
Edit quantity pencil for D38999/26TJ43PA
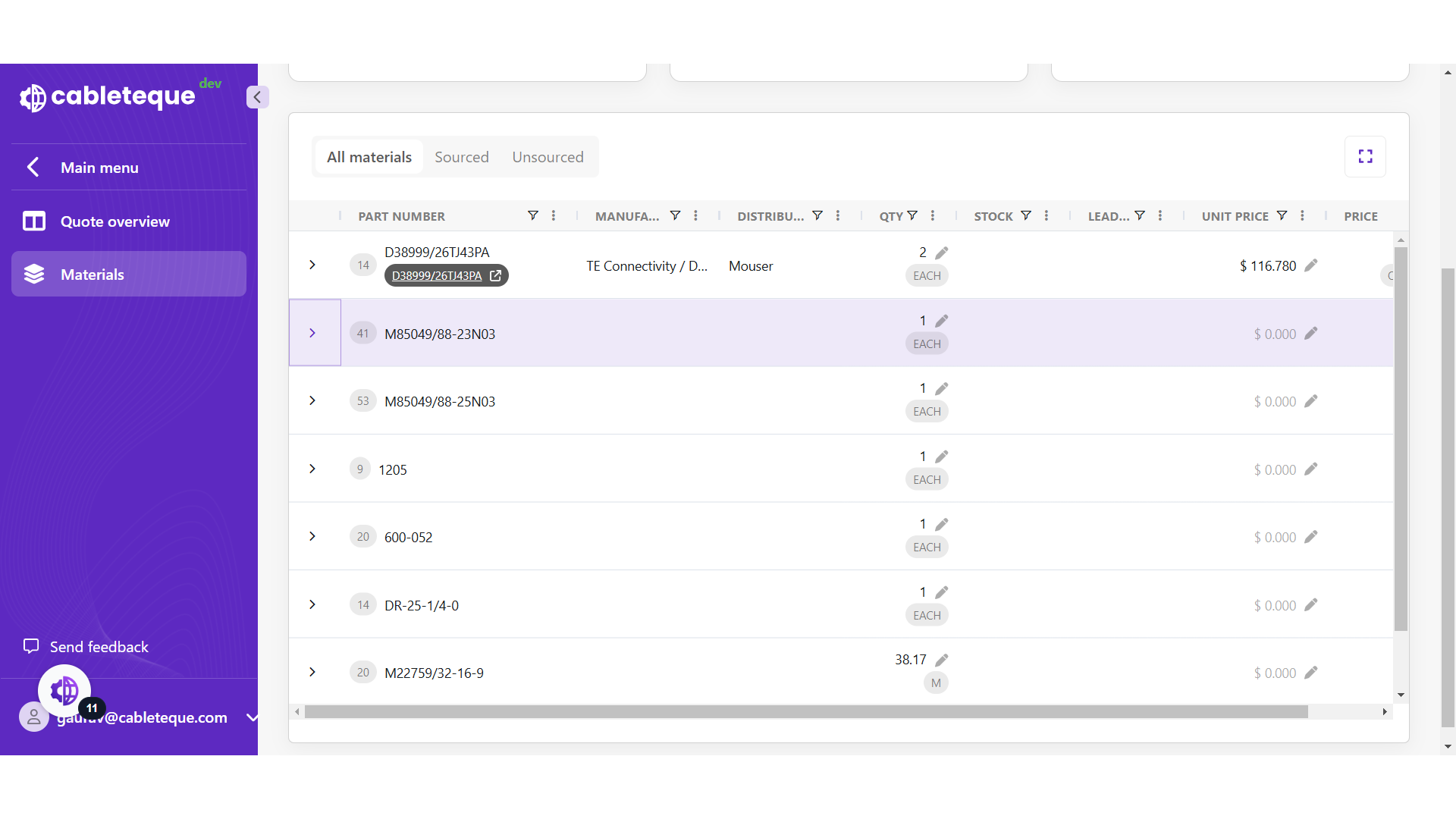pos(942,253)
